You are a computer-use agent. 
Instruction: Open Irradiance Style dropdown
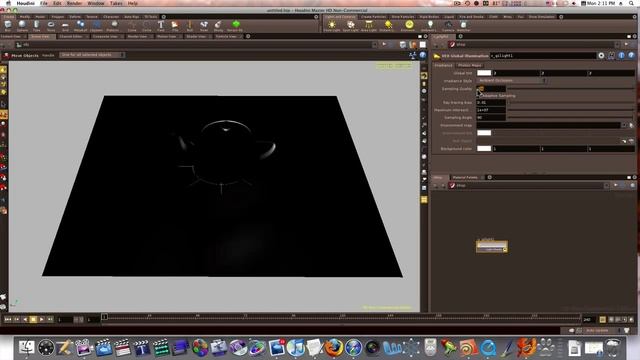pyautogui.click(x=511, y=80)
